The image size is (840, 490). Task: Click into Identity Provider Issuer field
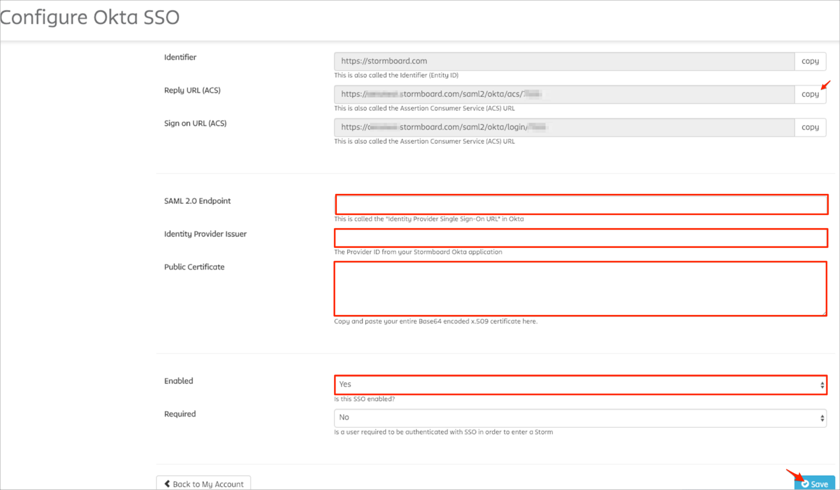[x=581, y=237]
